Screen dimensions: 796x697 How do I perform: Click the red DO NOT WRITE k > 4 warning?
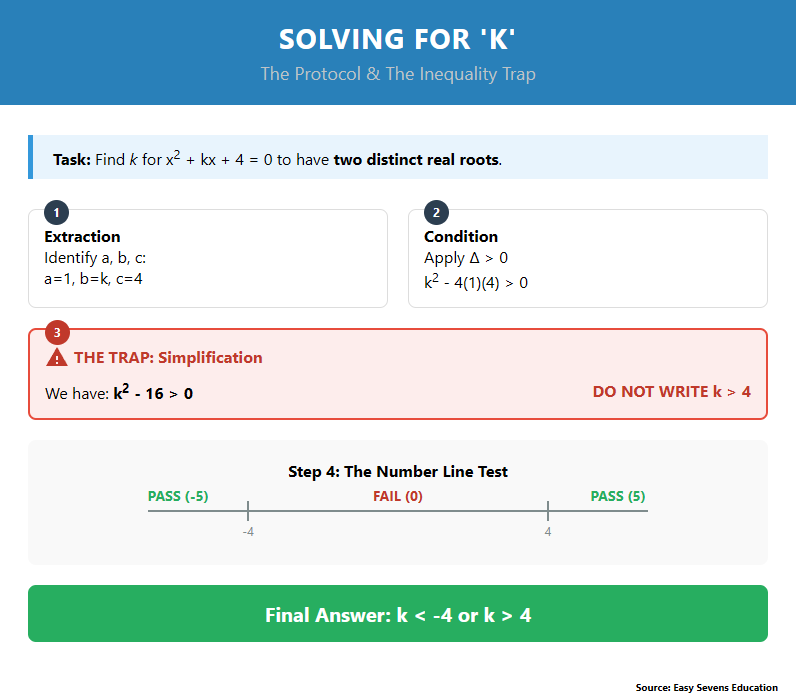(x=671, y=391)
